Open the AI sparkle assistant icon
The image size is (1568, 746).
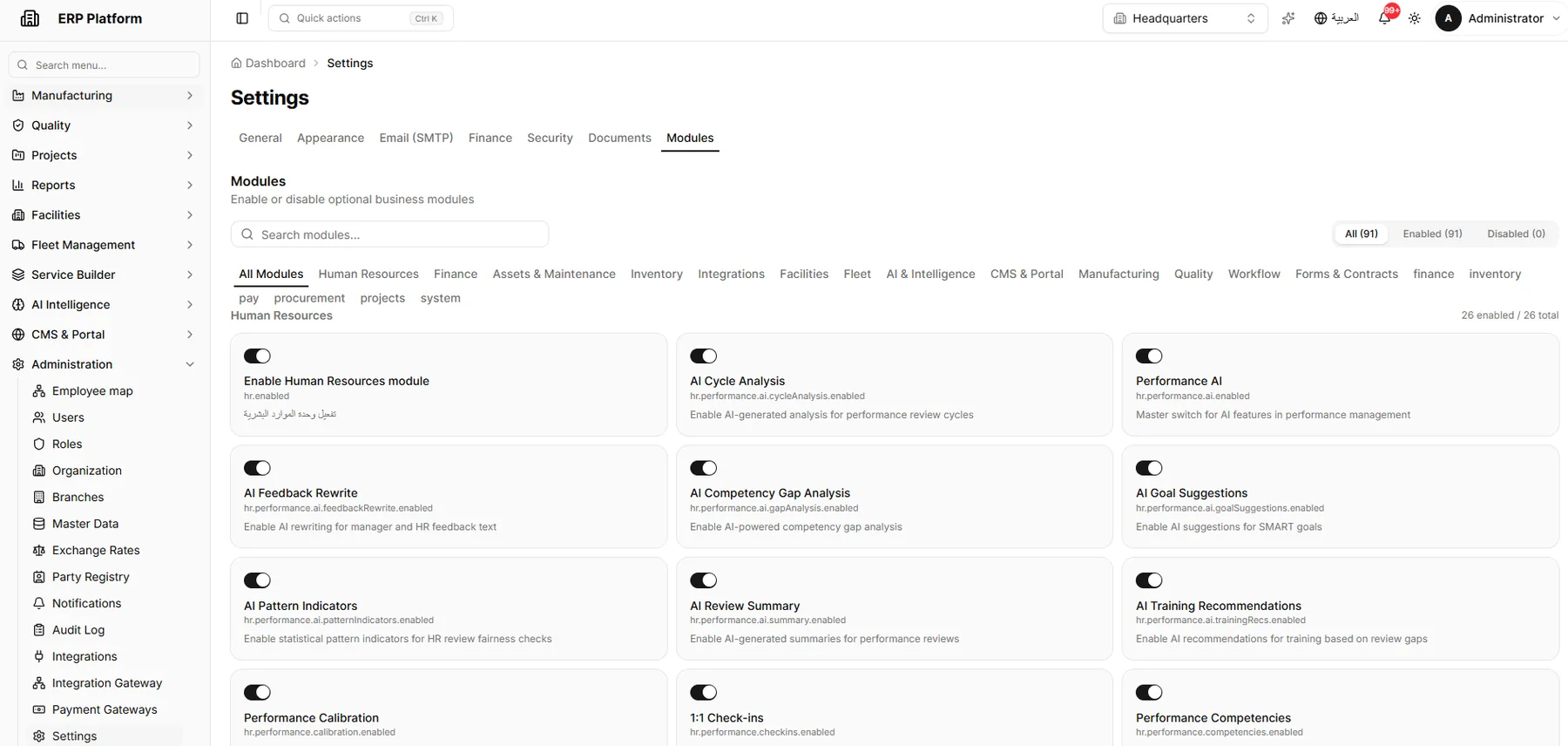point(1288,18)
